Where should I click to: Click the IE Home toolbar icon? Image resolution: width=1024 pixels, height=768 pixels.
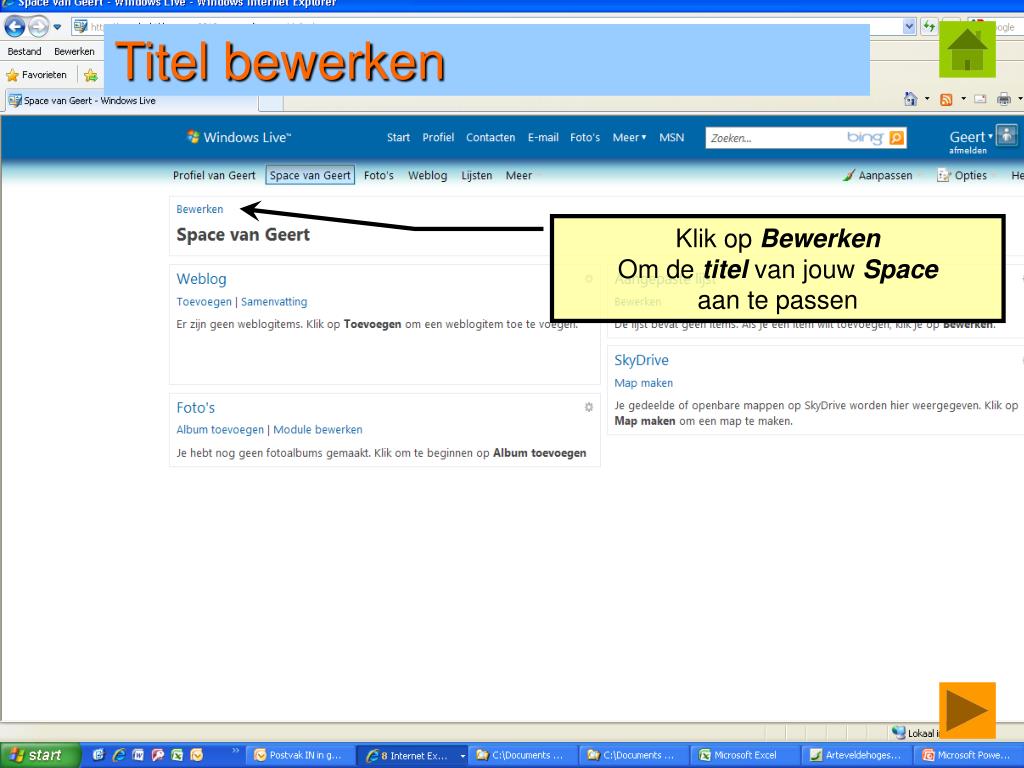[910, 99]
